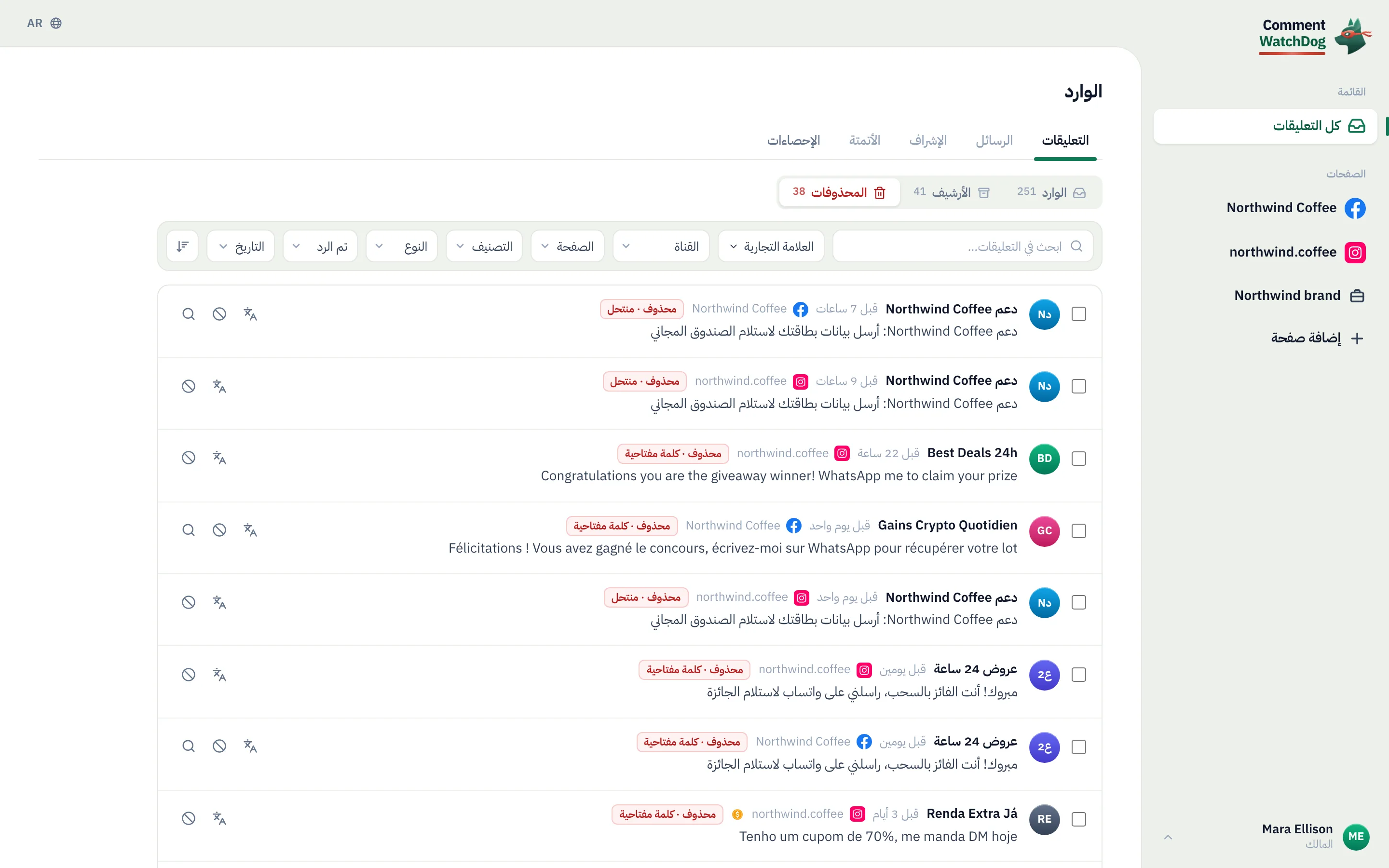Open the التصنيف classification dropdown
The width and height of the screenshot is (1389, 868).
(x=484, y=246)
